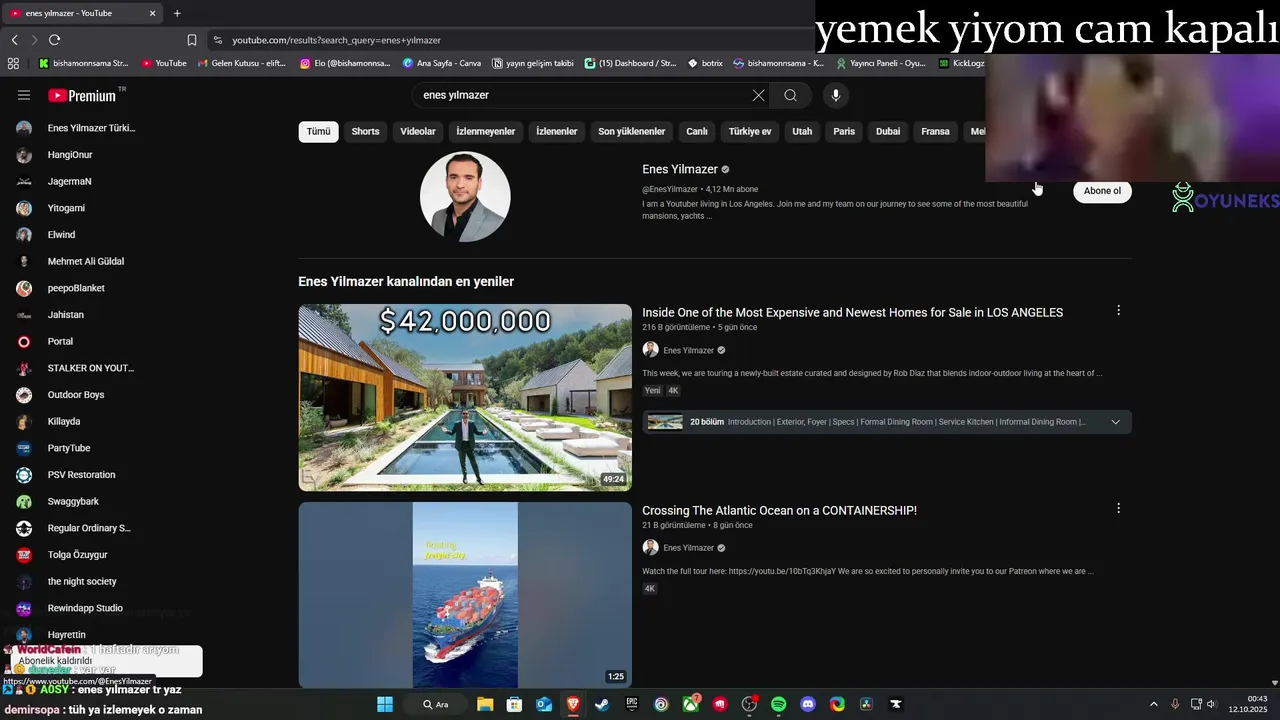
Task: Open Outlook from the taskbar
Action: 544,704
